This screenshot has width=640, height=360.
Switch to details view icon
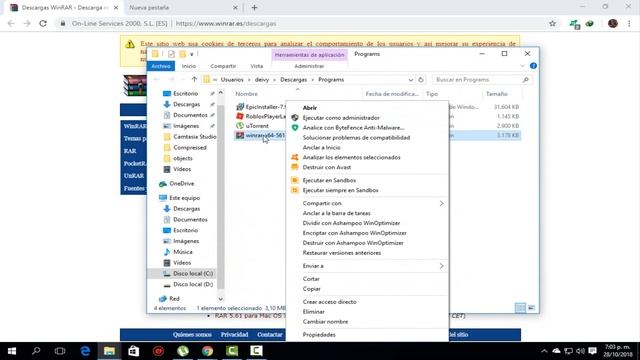click(x=520, y=308)
